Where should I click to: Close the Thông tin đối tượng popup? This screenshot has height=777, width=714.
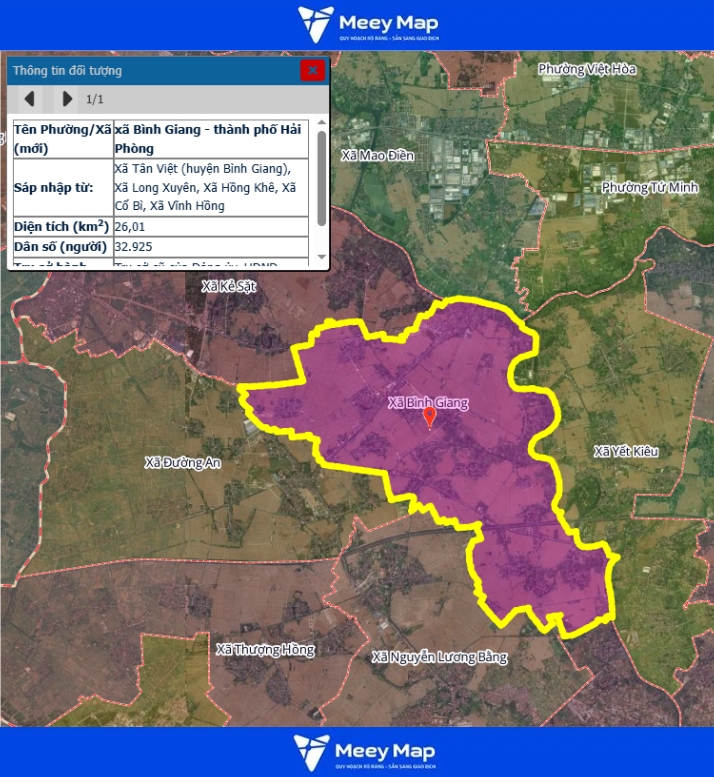pos(312,70)
